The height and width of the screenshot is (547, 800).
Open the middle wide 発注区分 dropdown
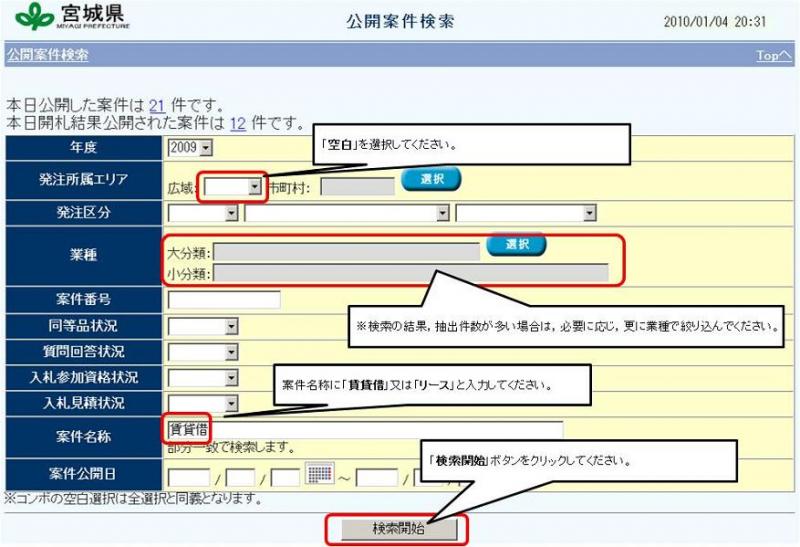point(347,213)
